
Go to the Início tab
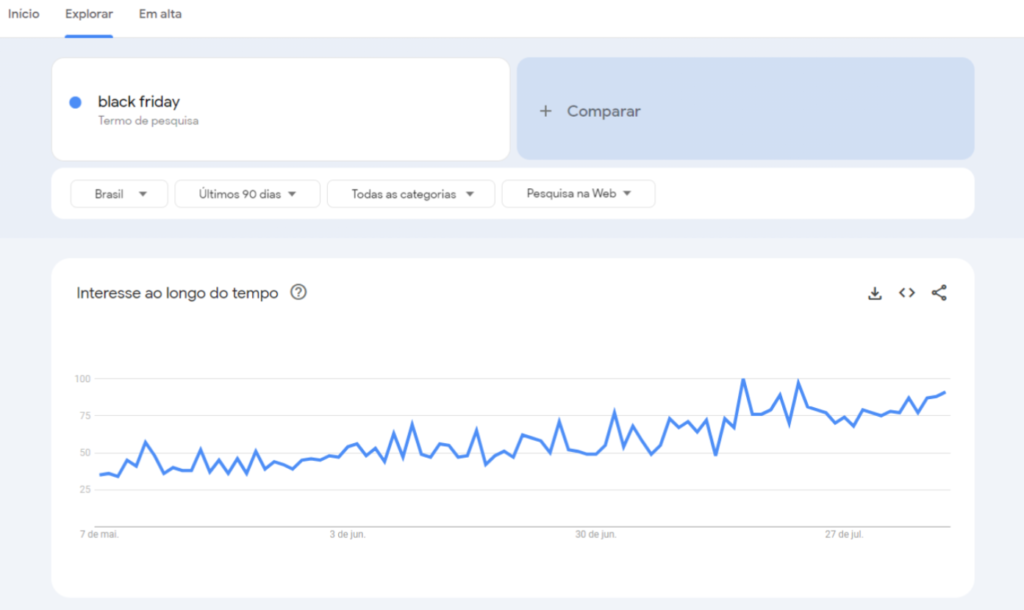[24, 15]
